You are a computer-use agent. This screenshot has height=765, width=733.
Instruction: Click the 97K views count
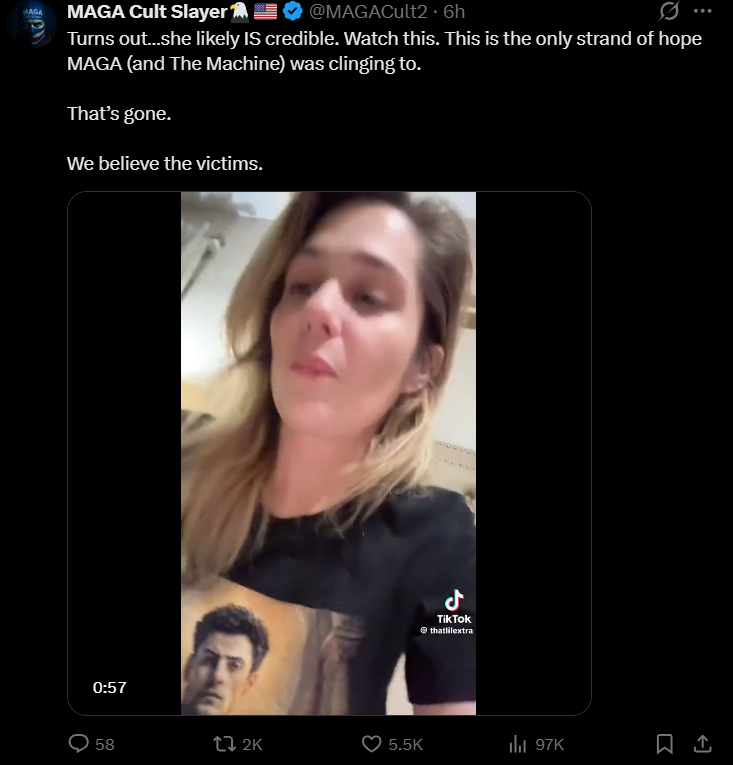point(550,745)
